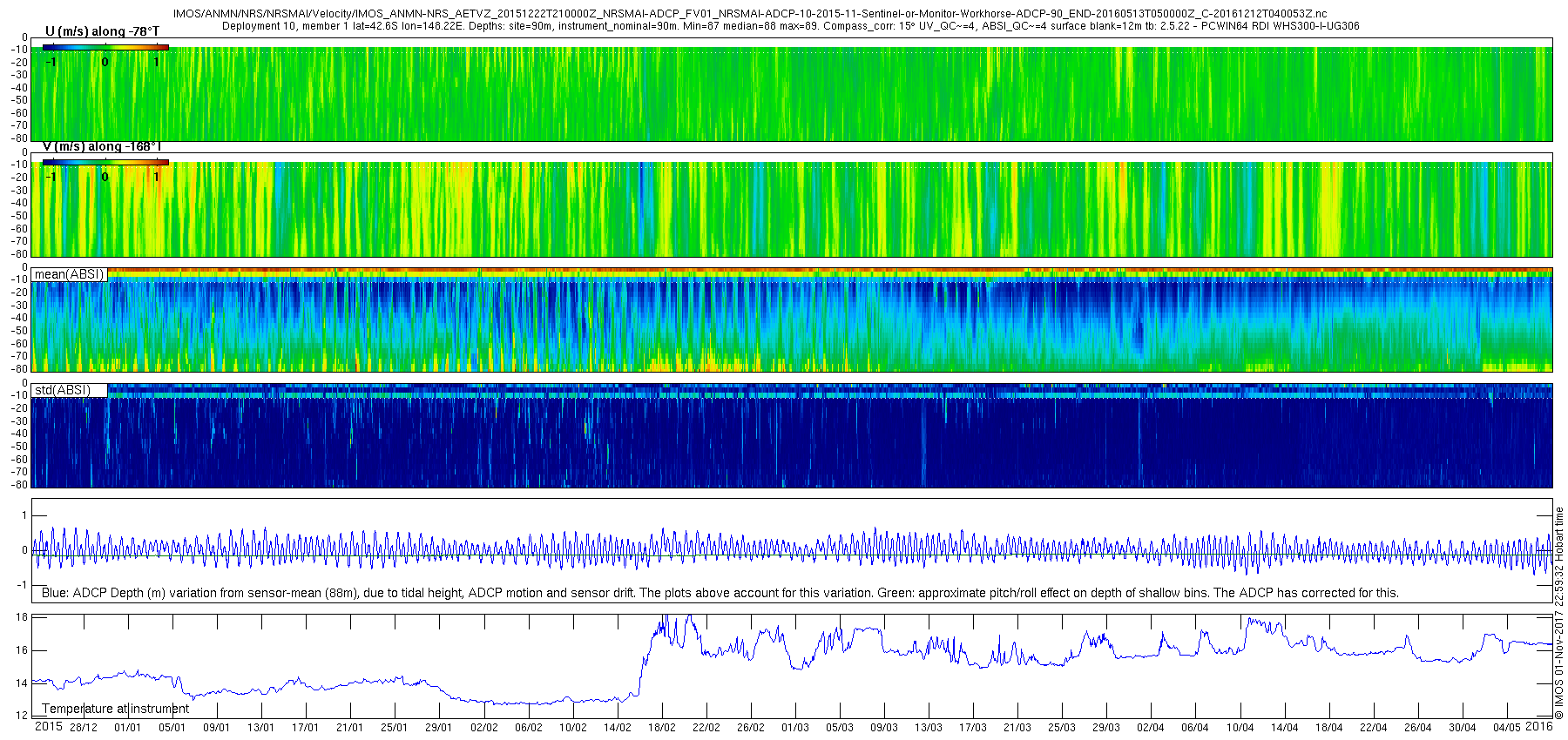This screenshot has height=740, width=1568.
Task: Click the 29/01 date tick label
Action: [439, 728]
